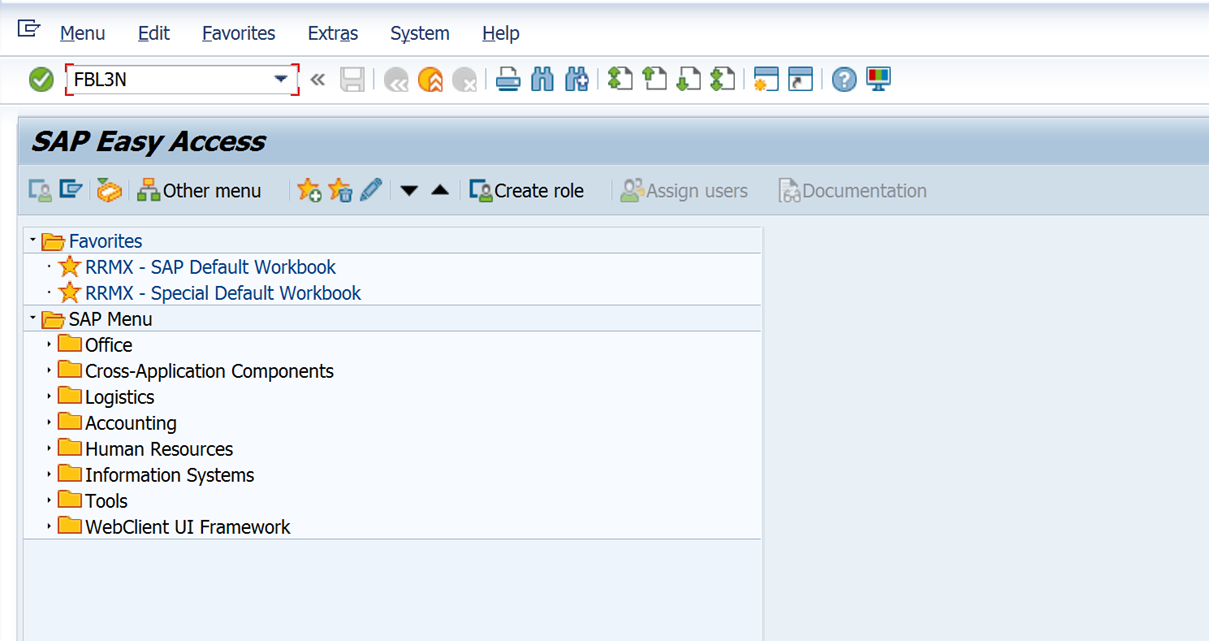Expand the Accounting folder
The height and width of the screenshot is (641, 1209).
50,422
